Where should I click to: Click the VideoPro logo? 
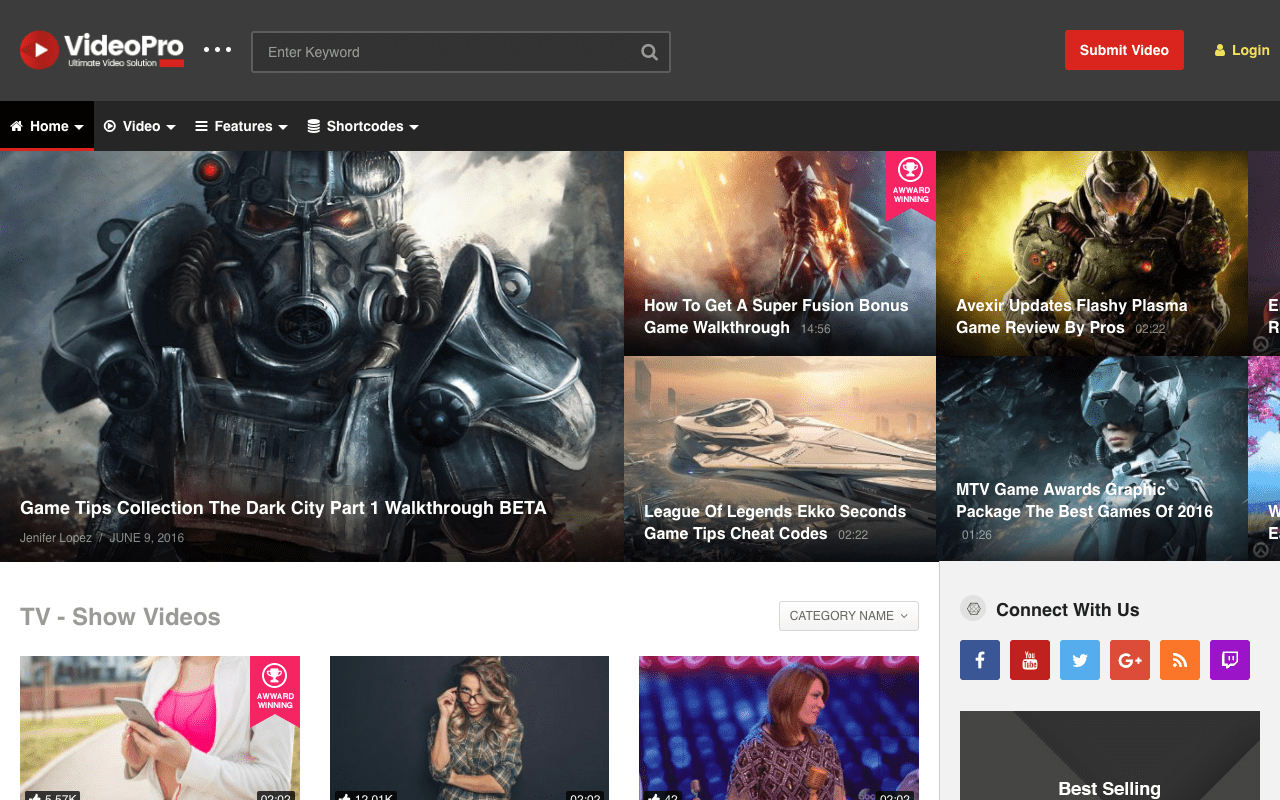pyautogui.click(x=102, y=50)
